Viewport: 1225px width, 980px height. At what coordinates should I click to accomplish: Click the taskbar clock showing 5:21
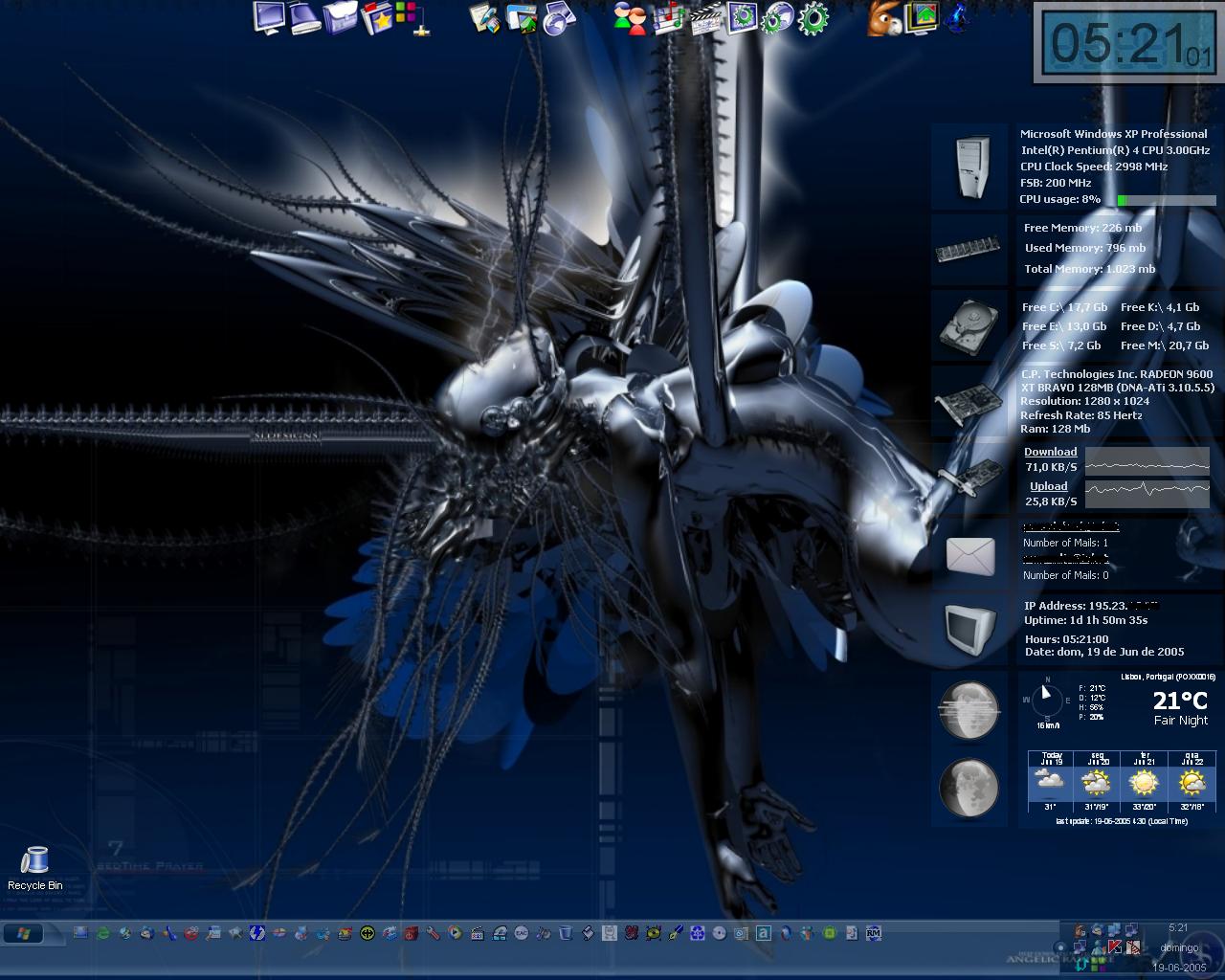(x=1178, y=927)
